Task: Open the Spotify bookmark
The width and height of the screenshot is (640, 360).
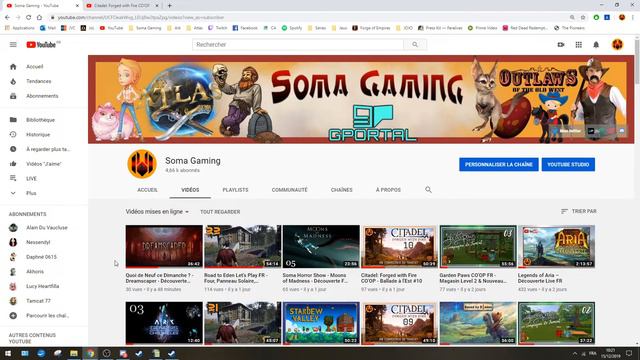Action: (292, 28)
